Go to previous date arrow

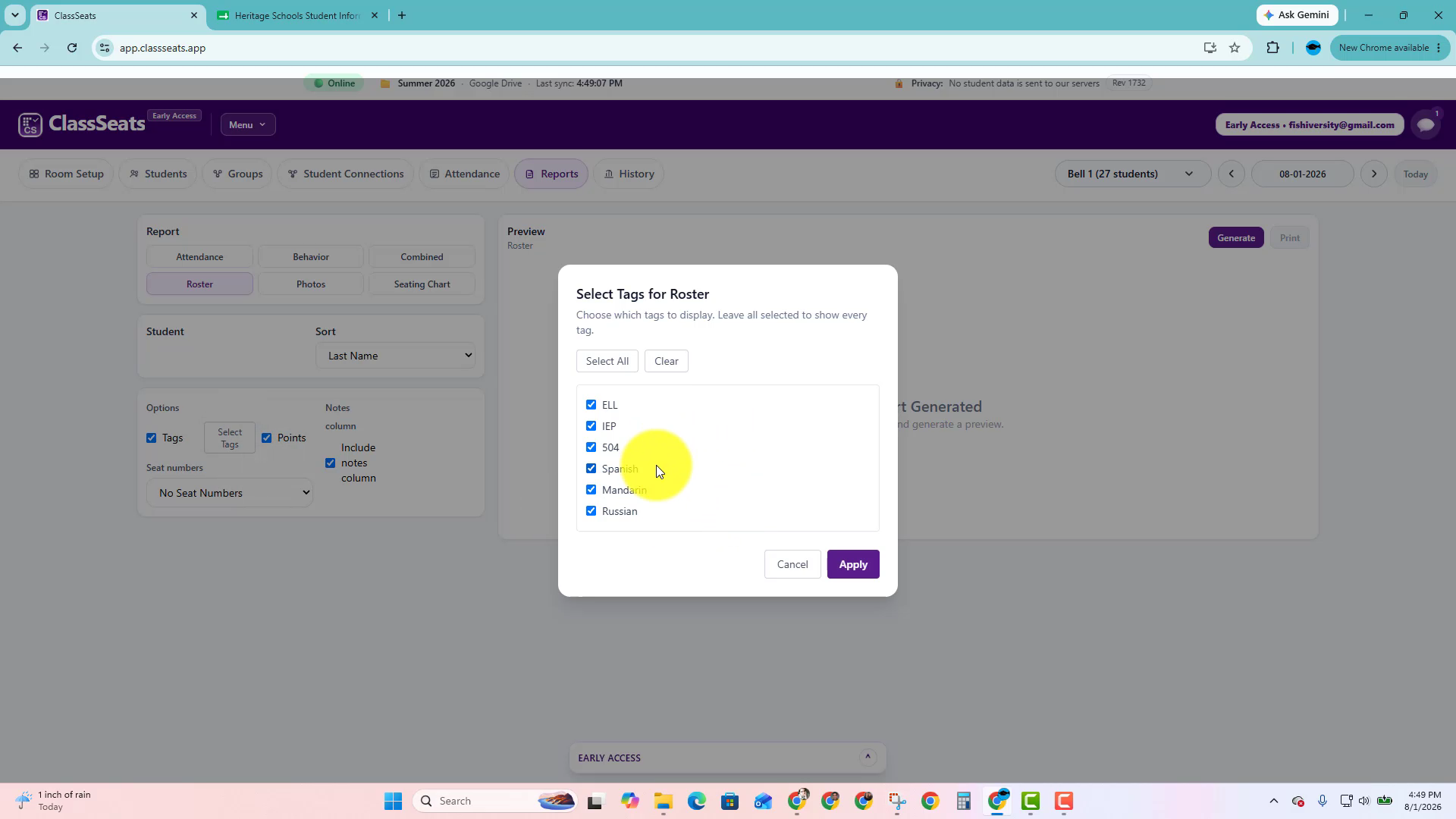click(1232, 174)
